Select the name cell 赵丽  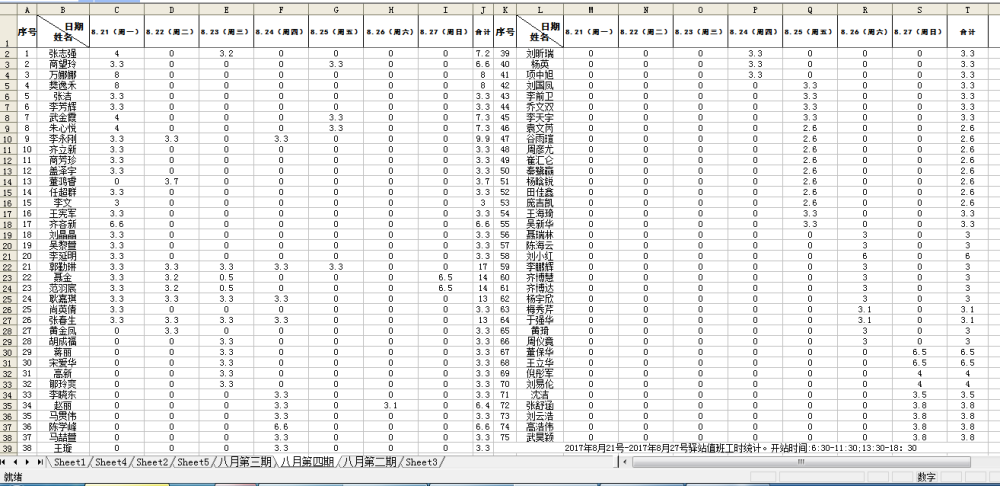coord(63,405)
